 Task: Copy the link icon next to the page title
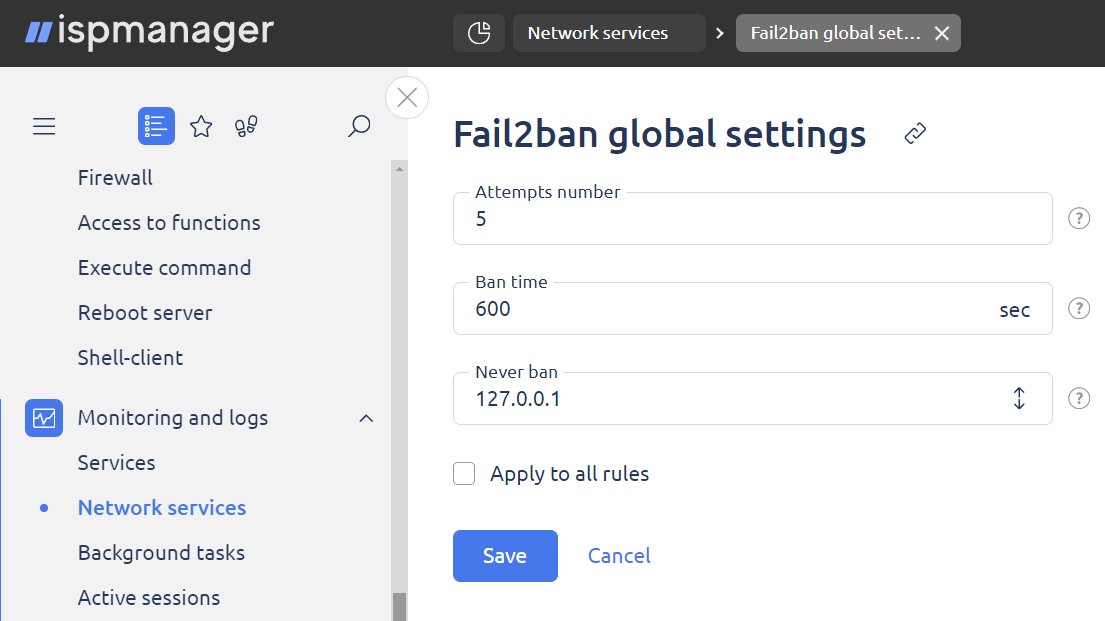pyautogui.click(x=915, y=133)
